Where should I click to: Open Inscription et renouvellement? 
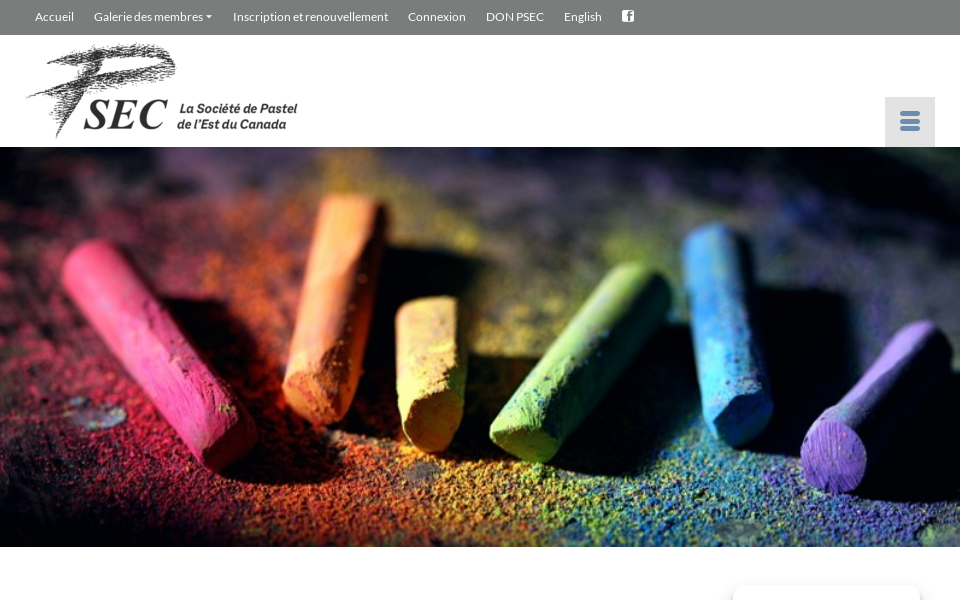[x=310, y=17]
